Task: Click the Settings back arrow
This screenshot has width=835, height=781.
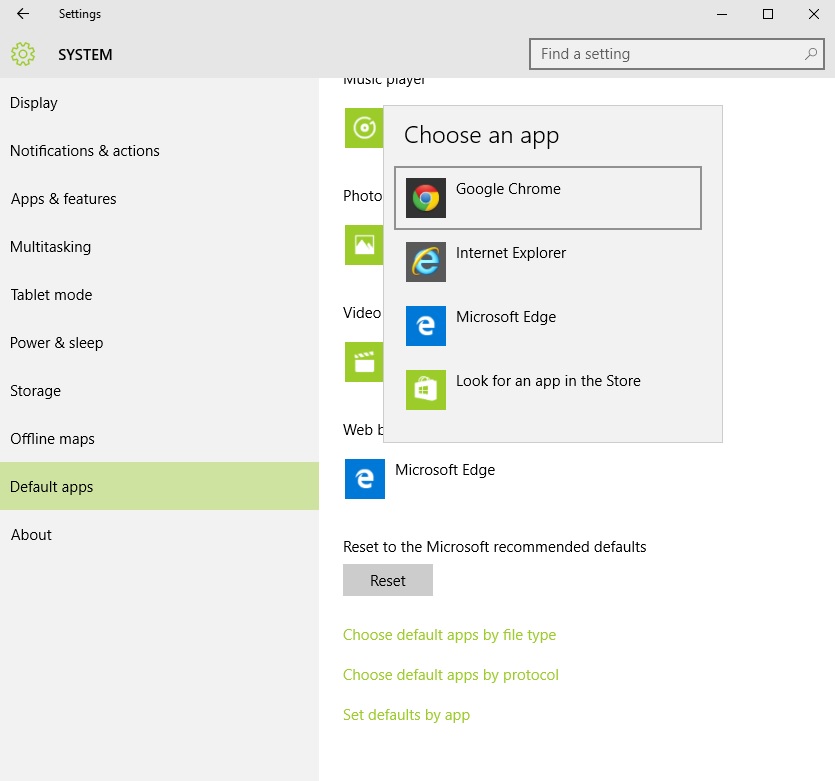Action: [x=23, y=14]
